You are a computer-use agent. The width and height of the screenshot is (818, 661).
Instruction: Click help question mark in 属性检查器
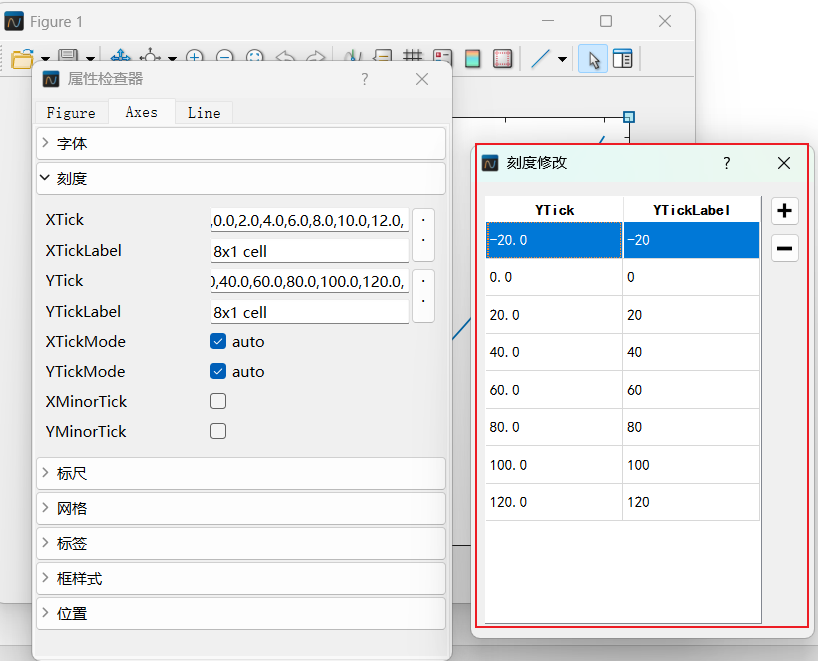[365, 79]
